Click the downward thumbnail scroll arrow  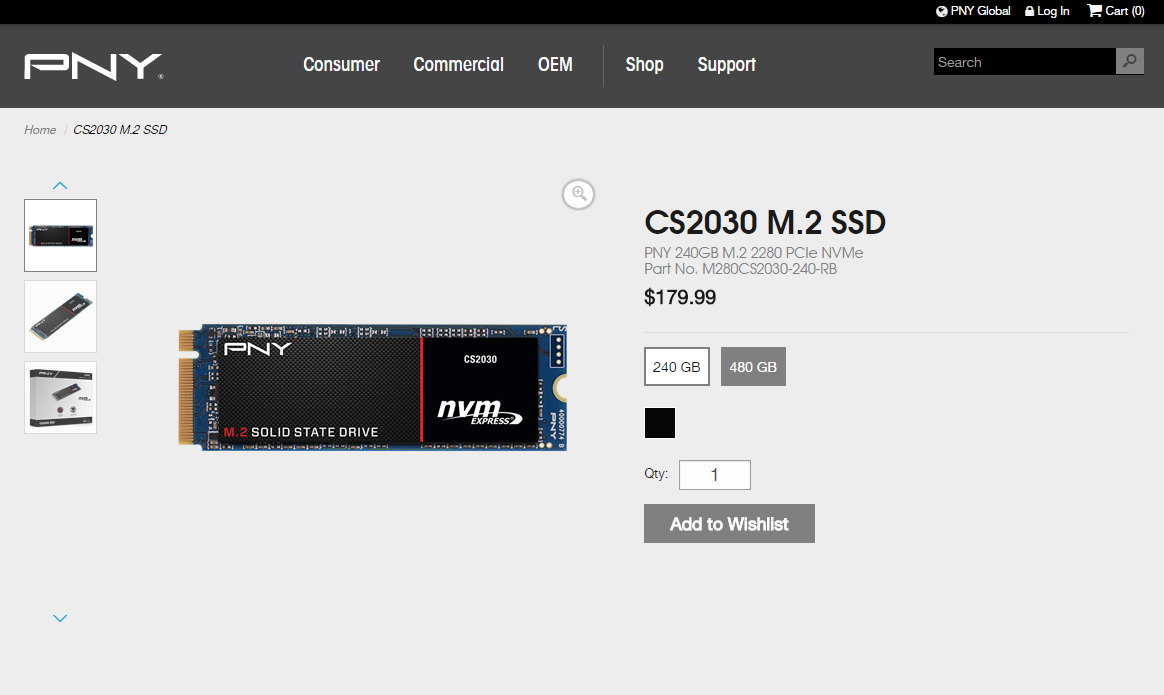click(x=60, y=617)
